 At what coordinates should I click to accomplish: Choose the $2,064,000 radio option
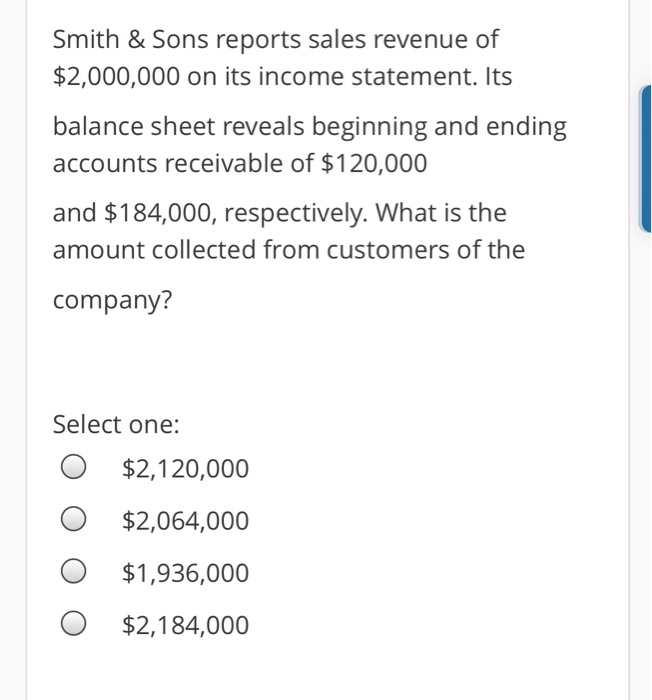[73, 519]
